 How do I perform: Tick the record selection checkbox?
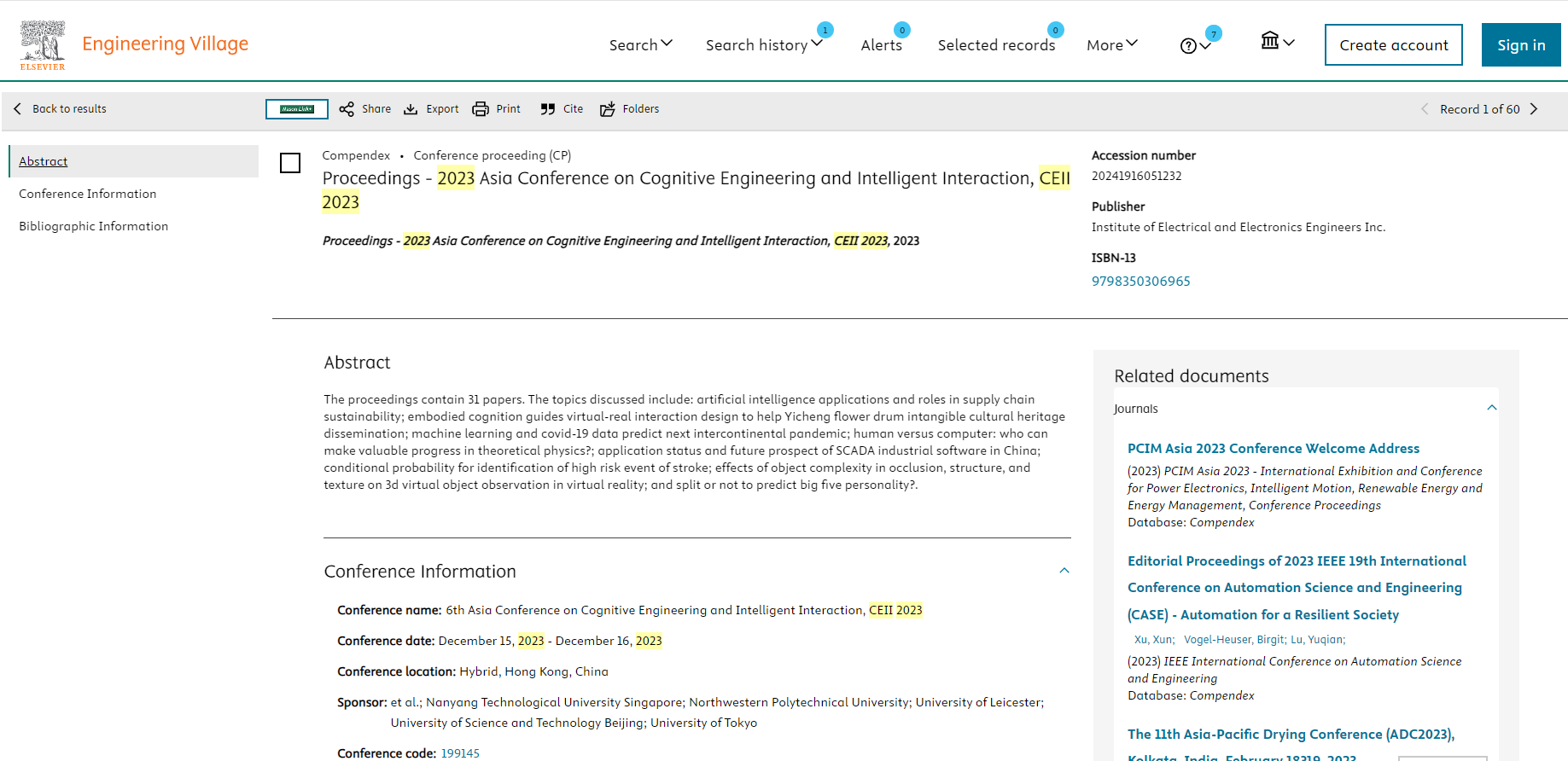290,163
